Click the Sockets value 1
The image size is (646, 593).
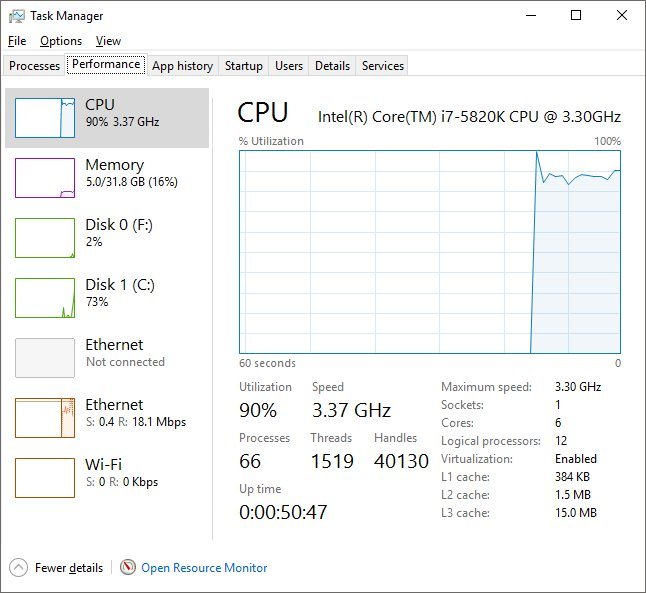[557, 405]
